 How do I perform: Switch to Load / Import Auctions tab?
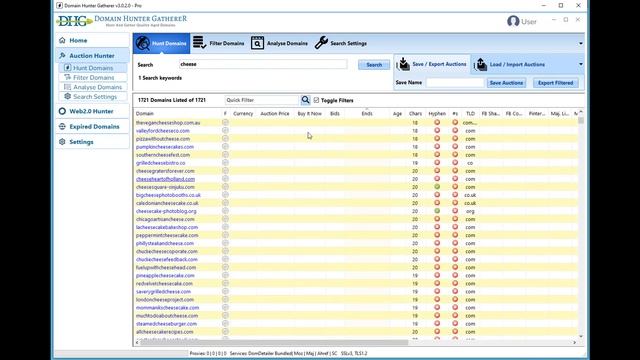click(510, 64)
